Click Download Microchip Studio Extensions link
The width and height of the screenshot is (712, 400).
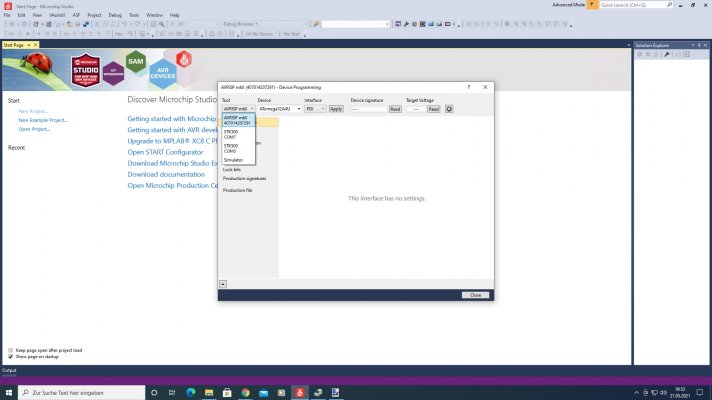point(172,163)
